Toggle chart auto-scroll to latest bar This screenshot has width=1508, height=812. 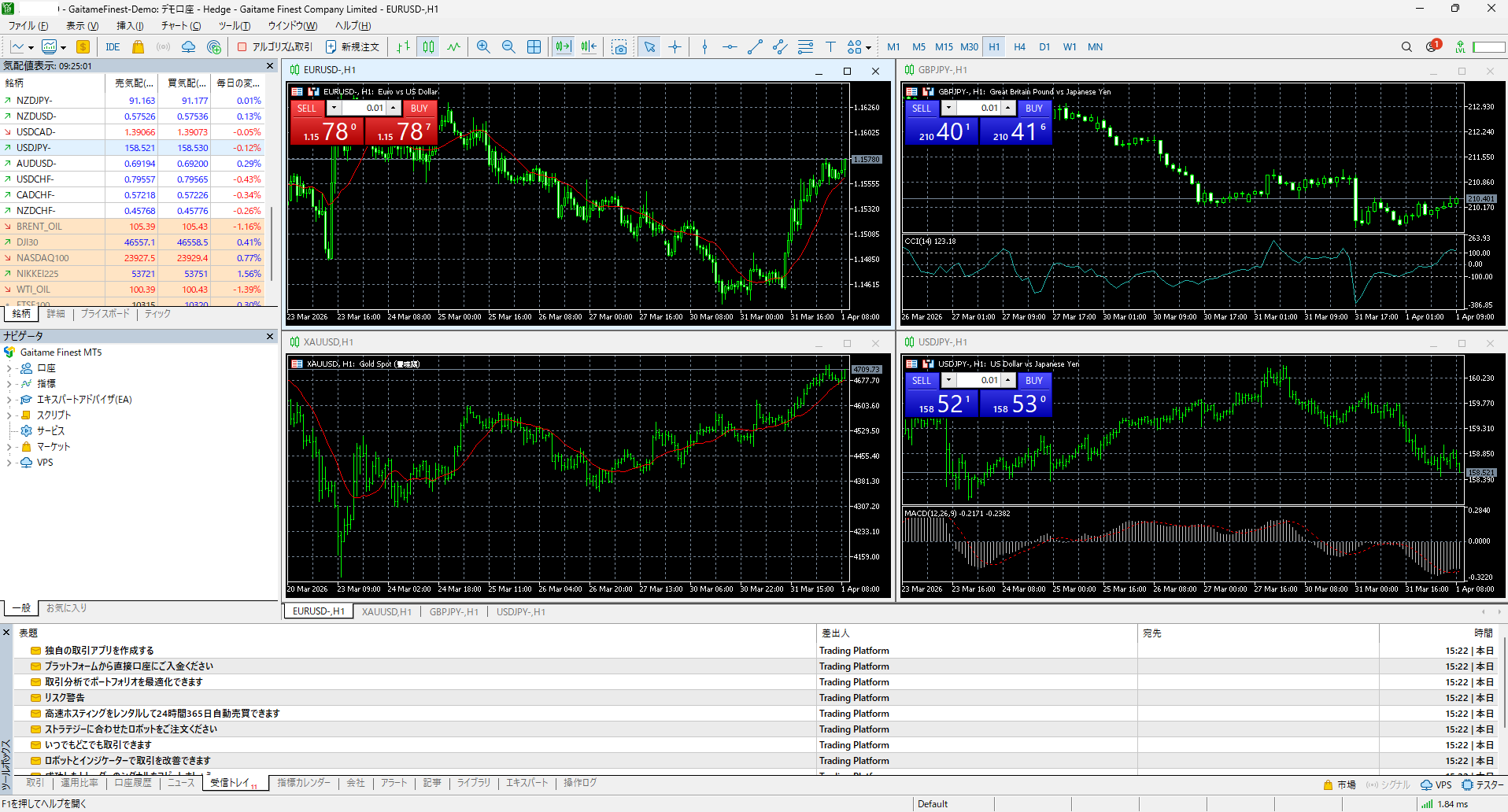click(x=563, y=47)
